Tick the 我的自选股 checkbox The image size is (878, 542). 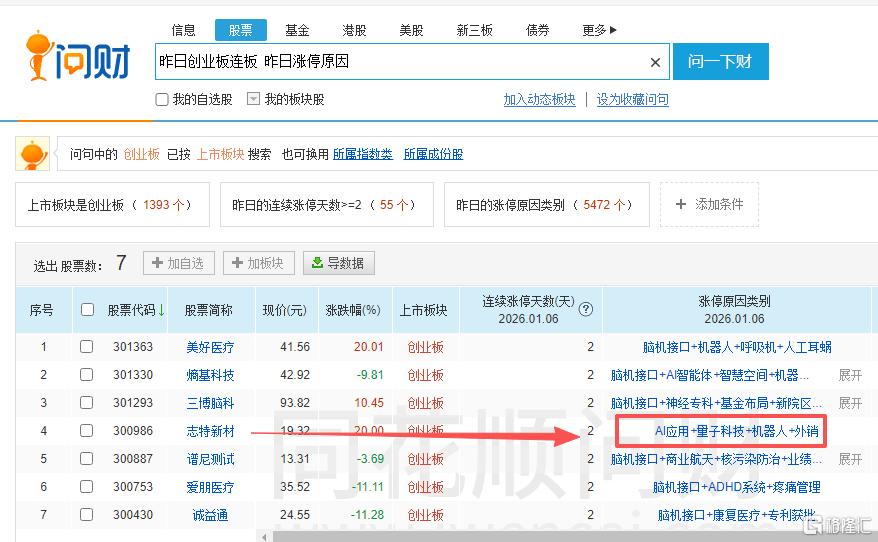click(162, 100)
